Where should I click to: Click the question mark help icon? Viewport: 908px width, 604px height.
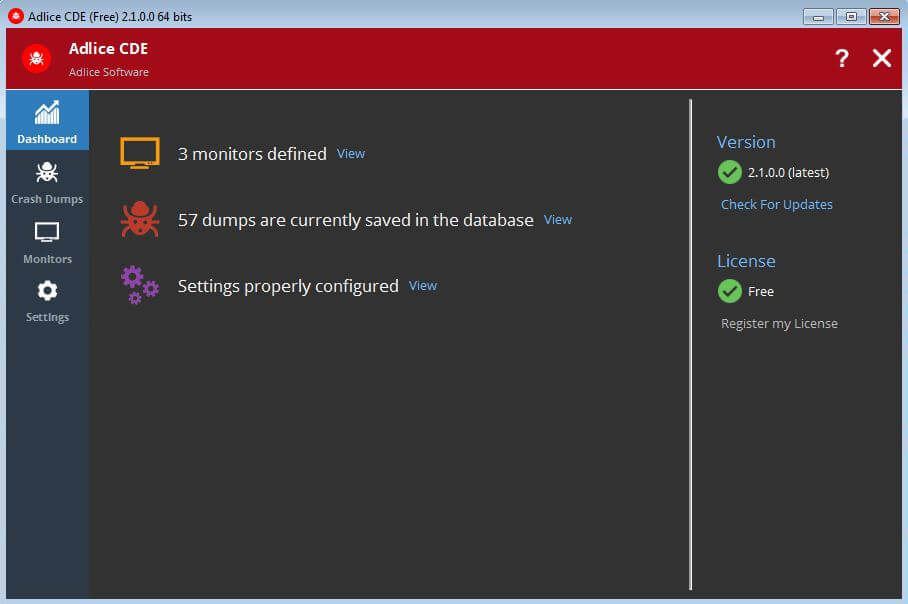[842, 59]
